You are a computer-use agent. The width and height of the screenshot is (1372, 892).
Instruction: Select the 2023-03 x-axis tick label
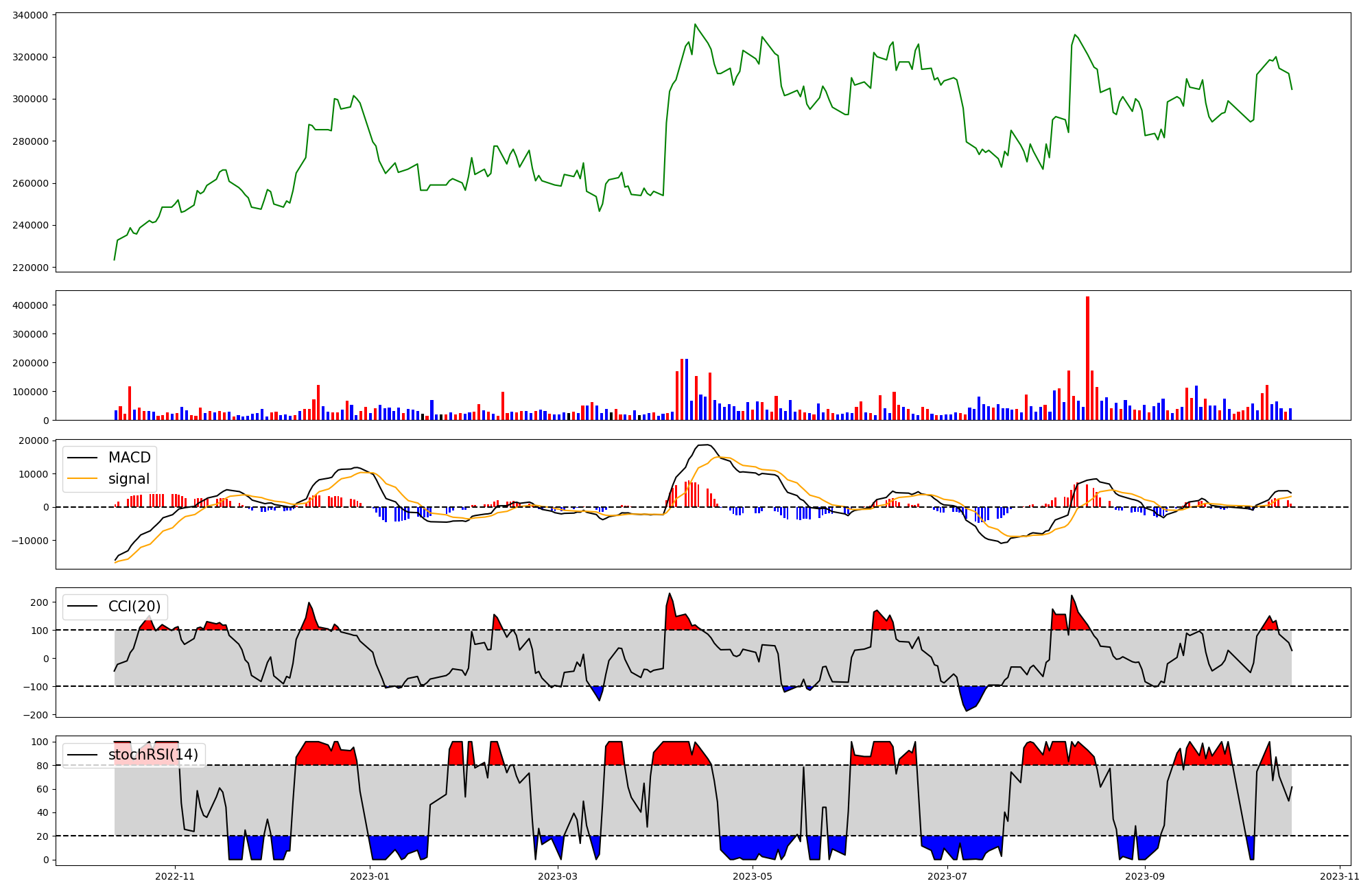pyautogui.click(x=558, y=876)
